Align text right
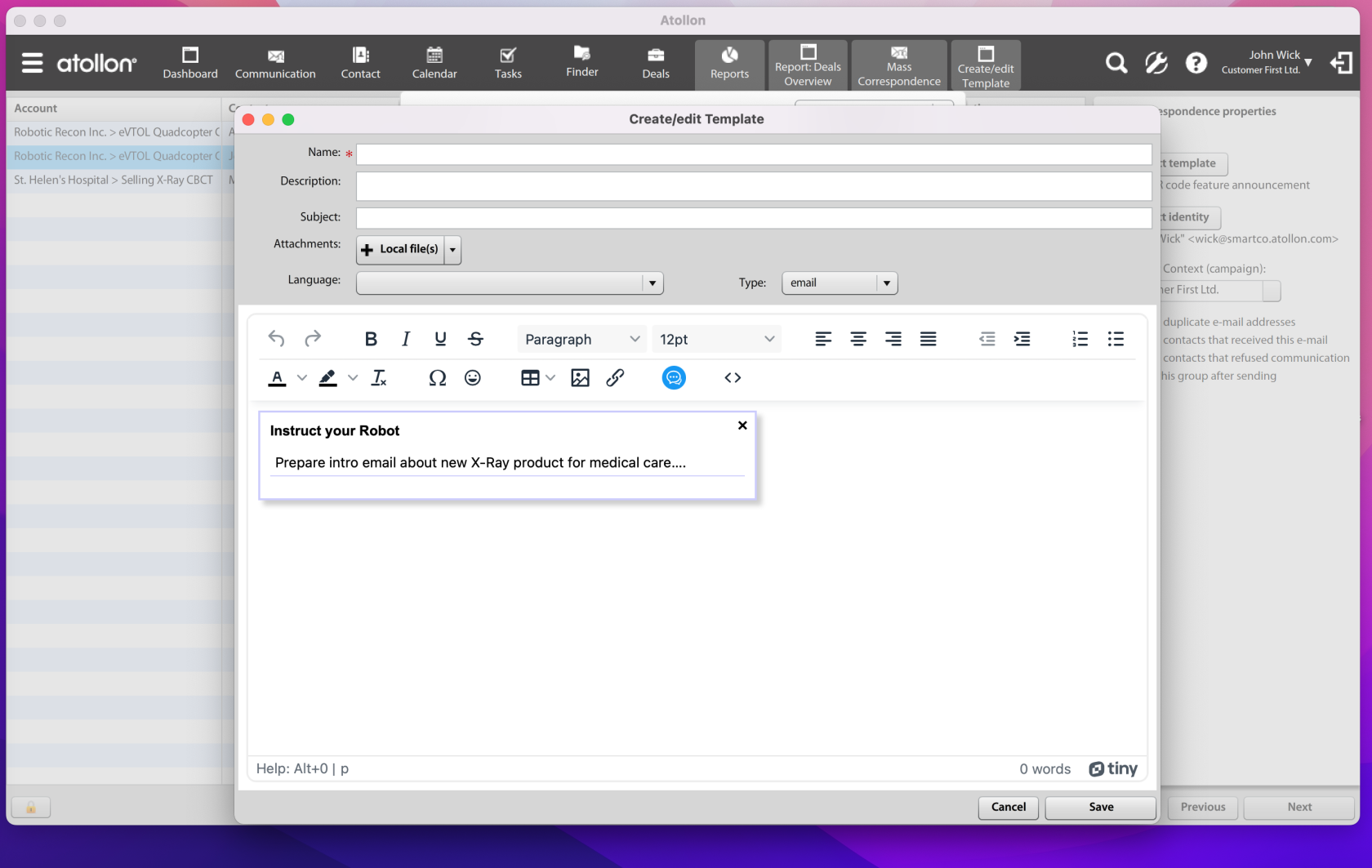 tap(893, 339)
